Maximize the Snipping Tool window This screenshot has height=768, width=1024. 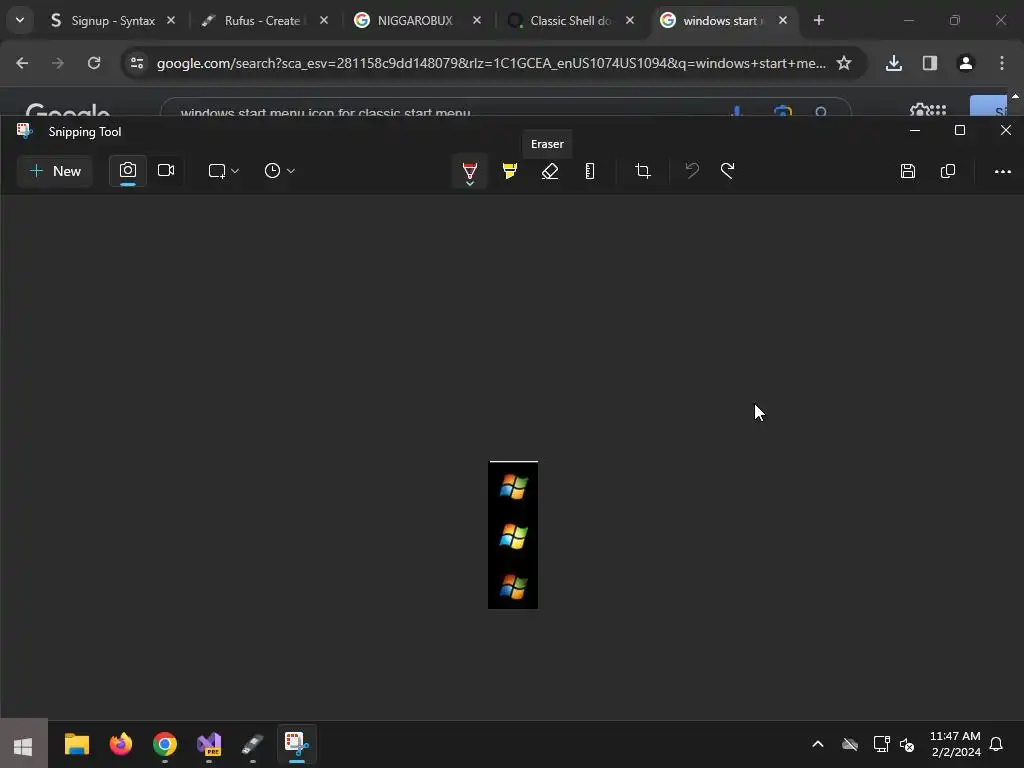[x=960, y=131]
